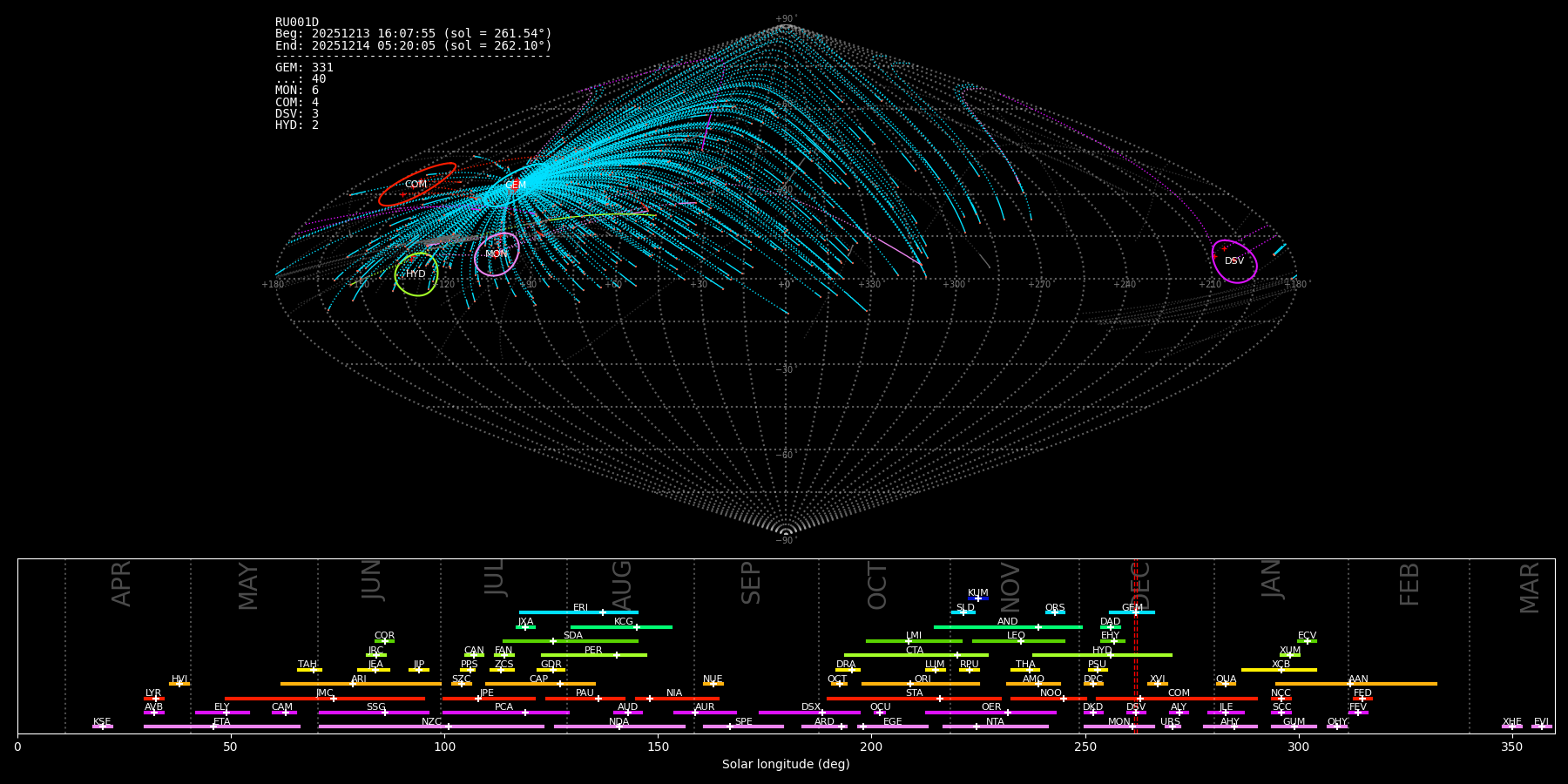This screenshot has height=784, width=1568.
Task: Click the AUG month label in the timeline
Action: point(622,584)
